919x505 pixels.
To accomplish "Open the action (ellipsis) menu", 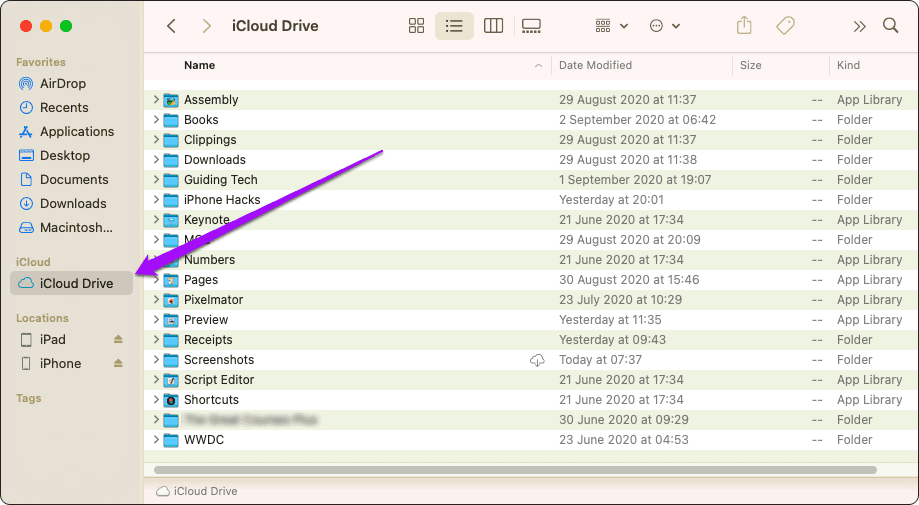I will [x=665, y=26].
